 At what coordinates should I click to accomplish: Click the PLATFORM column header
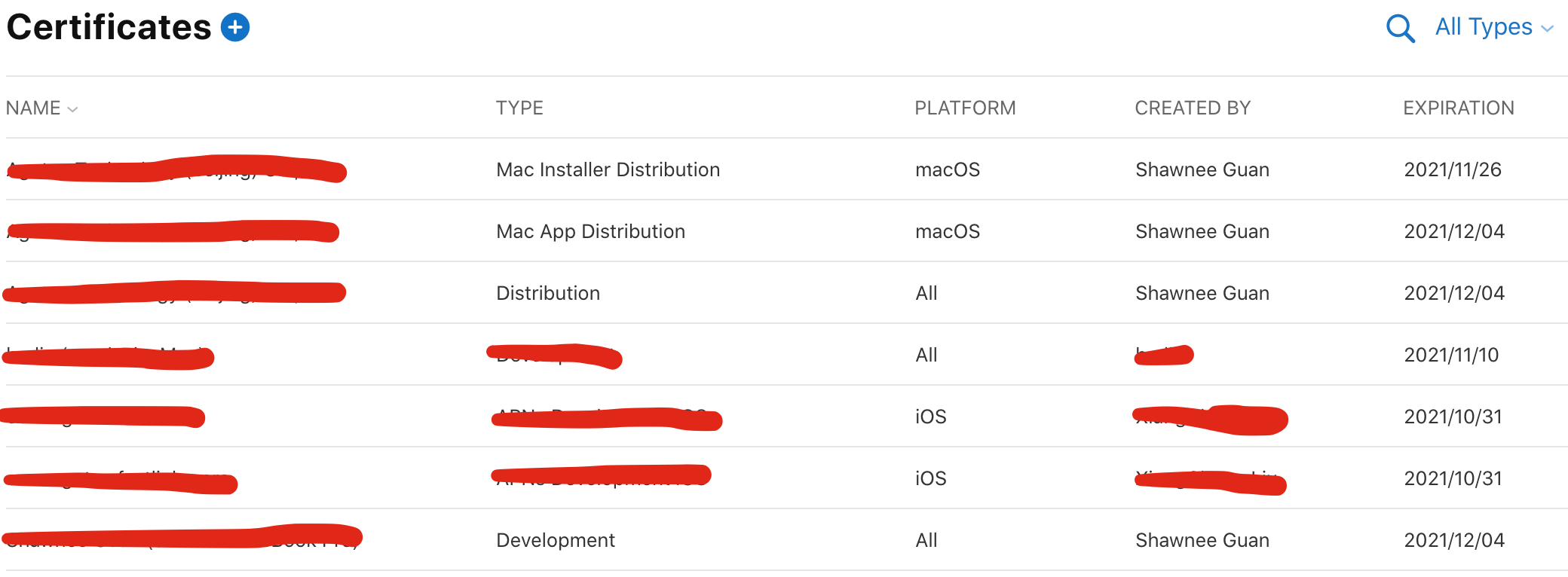point(965,108)
